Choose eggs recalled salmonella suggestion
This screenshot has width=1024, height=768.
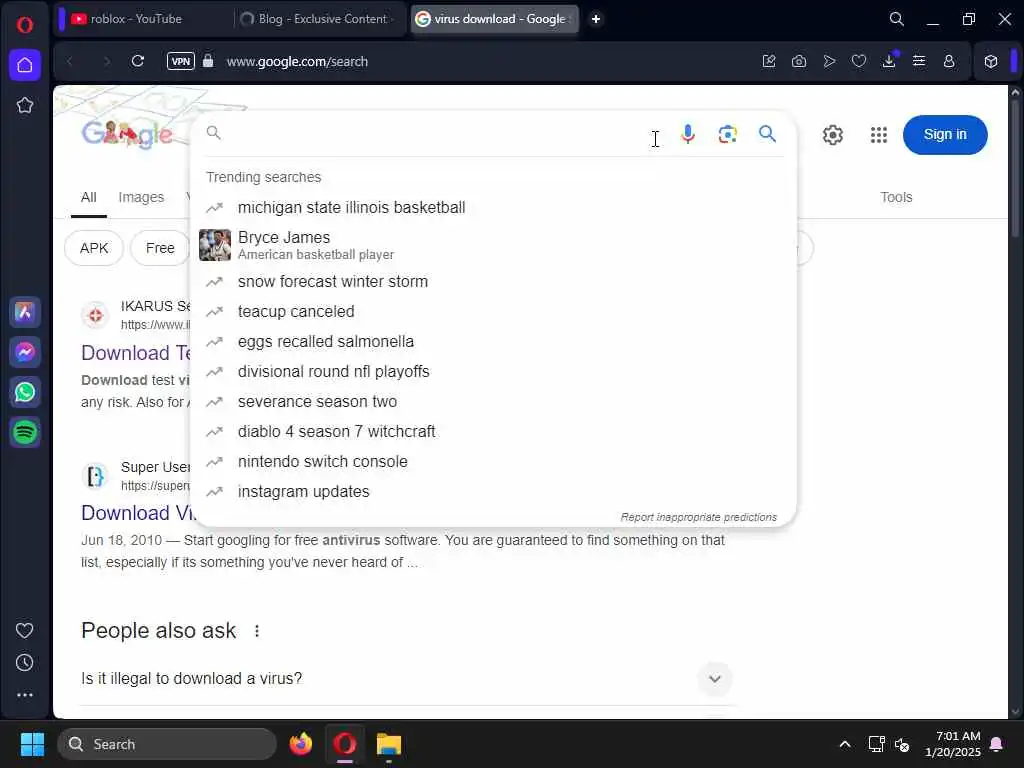tap(494, 342)
